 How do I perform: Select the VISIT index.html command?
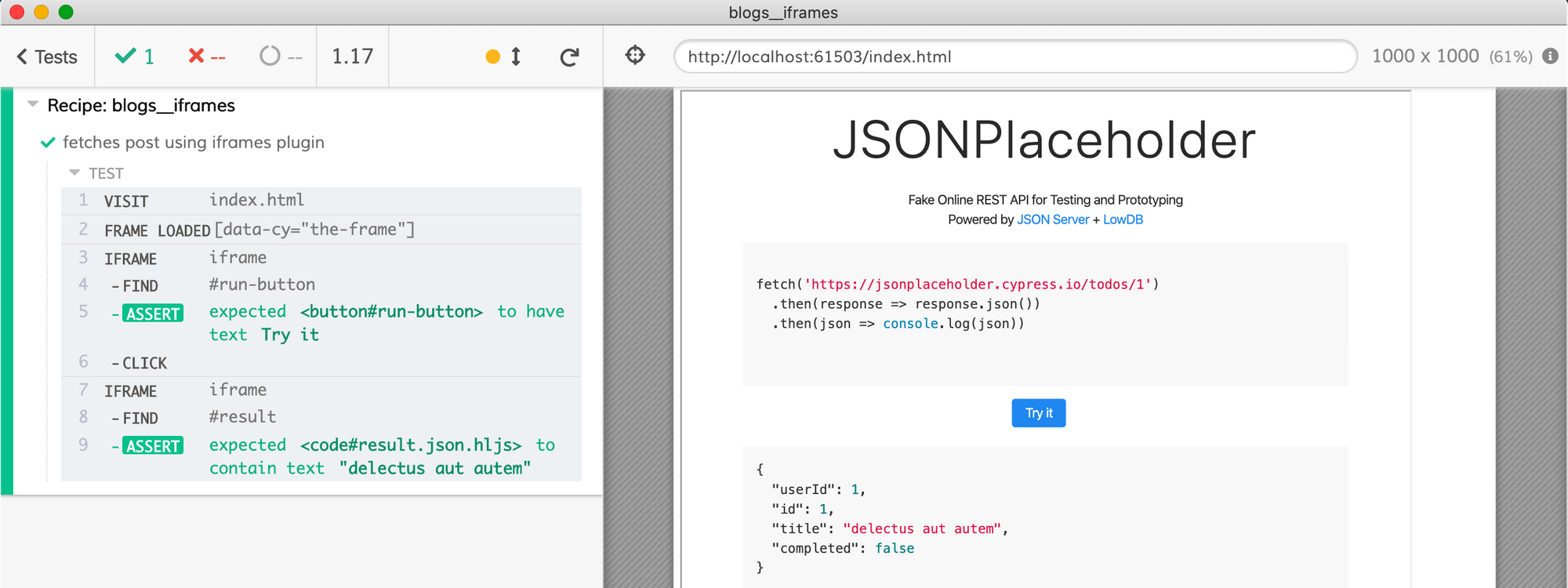(321, 201)
